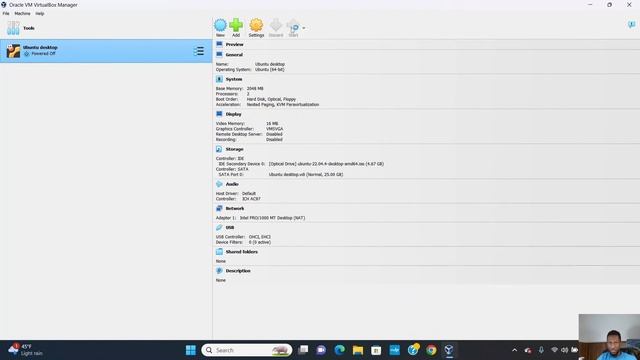Click the General section icon
Image resolution: width=640 pixels, height=360 pixels.
click(x=219, y=54)
